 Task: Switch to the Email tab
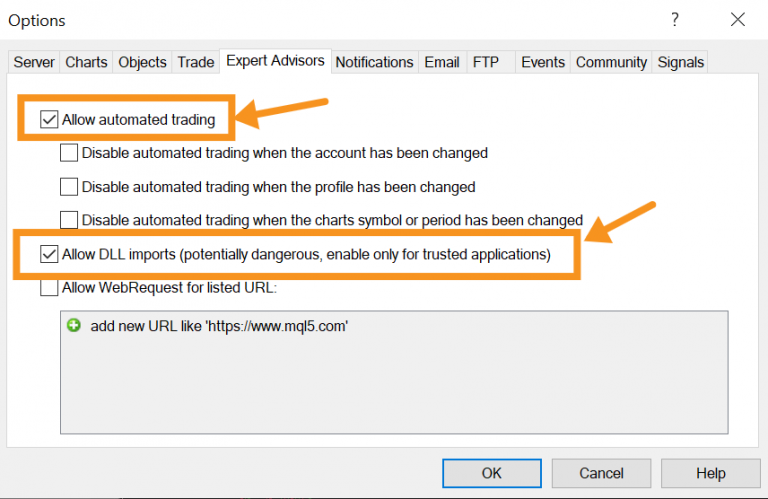coord(442,62)
